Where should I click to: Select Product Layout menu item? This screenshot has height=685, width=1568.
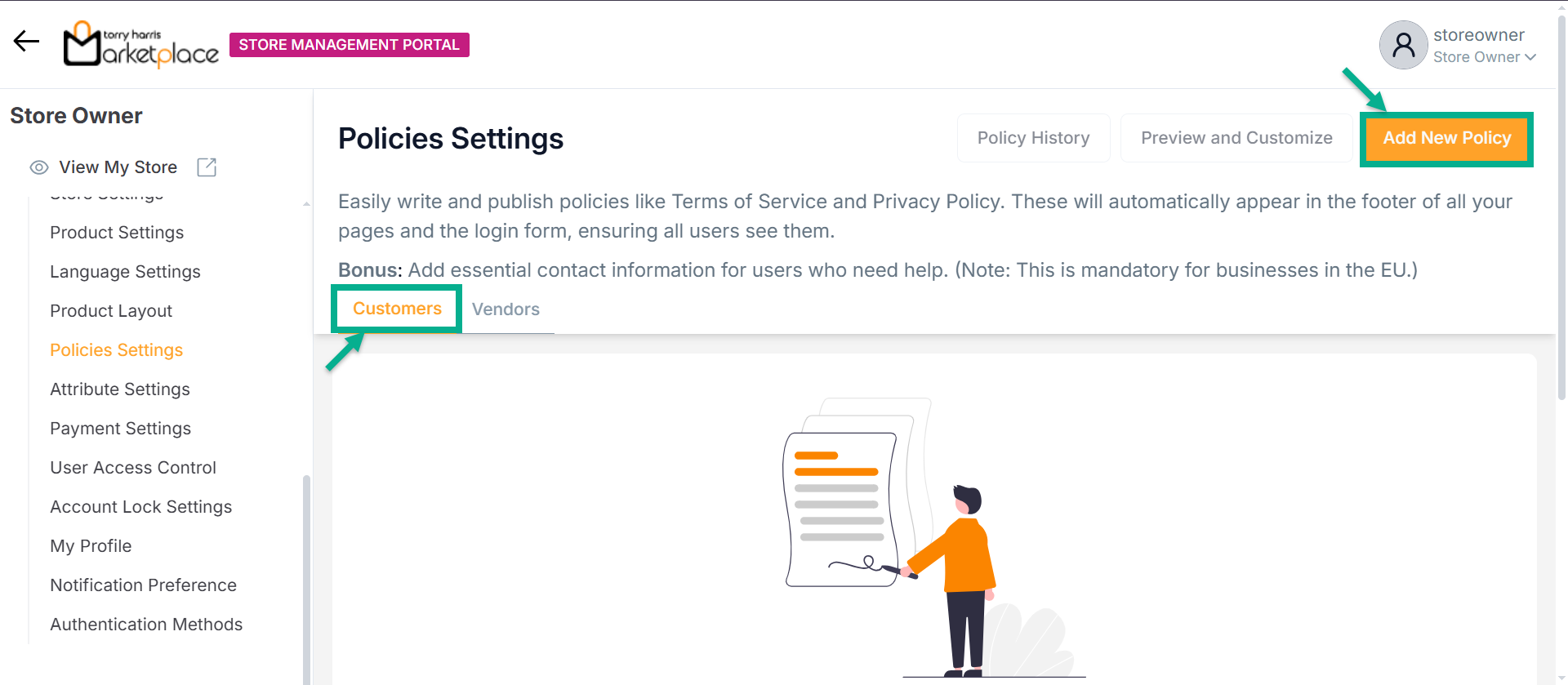pyautogui.click(x=111, y=311)
